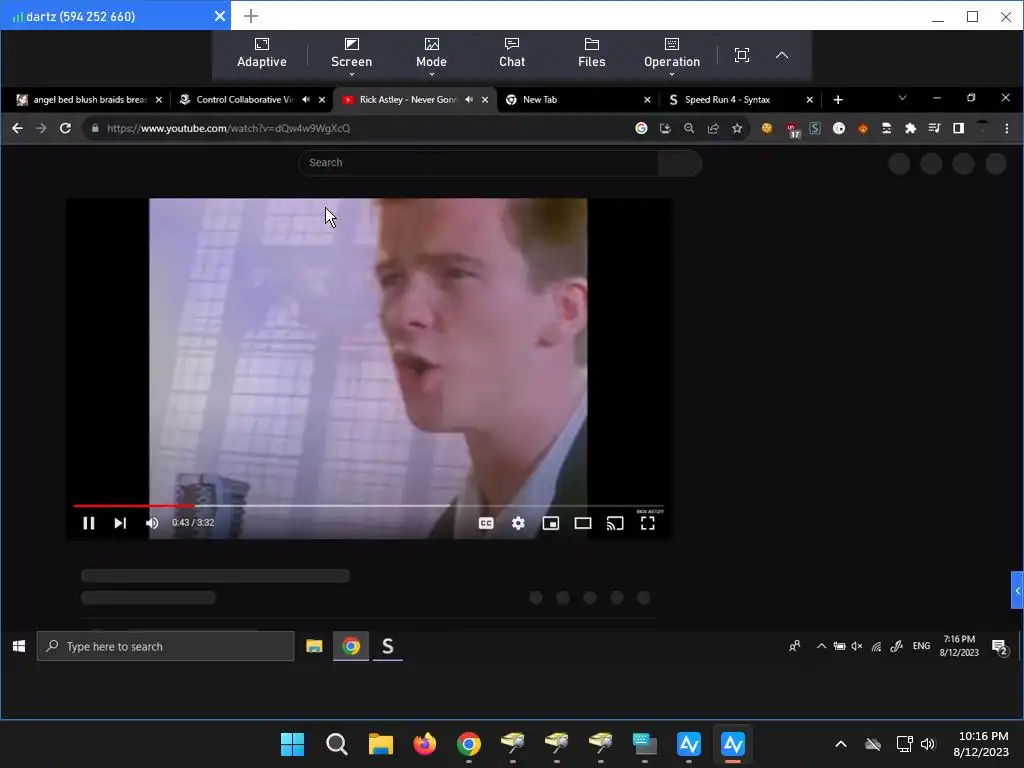Click the YouTube search field
The height and width of the screenshot is (768, 1024).
click(x=478, y=163)
